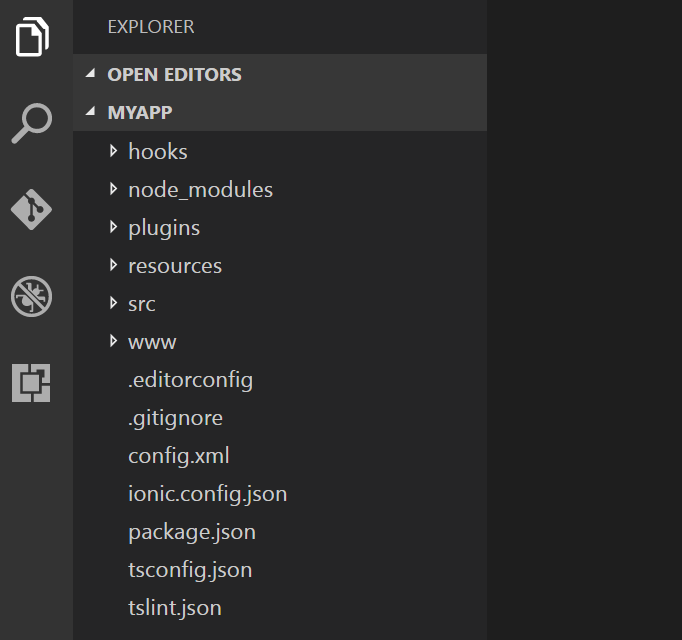Open the Explorer view in activity bar
This screenshot has height=640, width=682.
[32, 37]
